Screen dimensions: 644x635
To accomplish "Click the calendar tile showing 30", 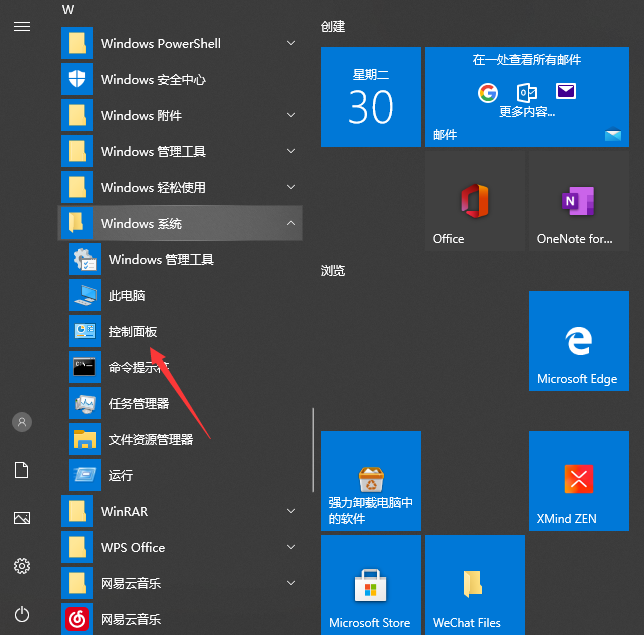I will 370,97.
